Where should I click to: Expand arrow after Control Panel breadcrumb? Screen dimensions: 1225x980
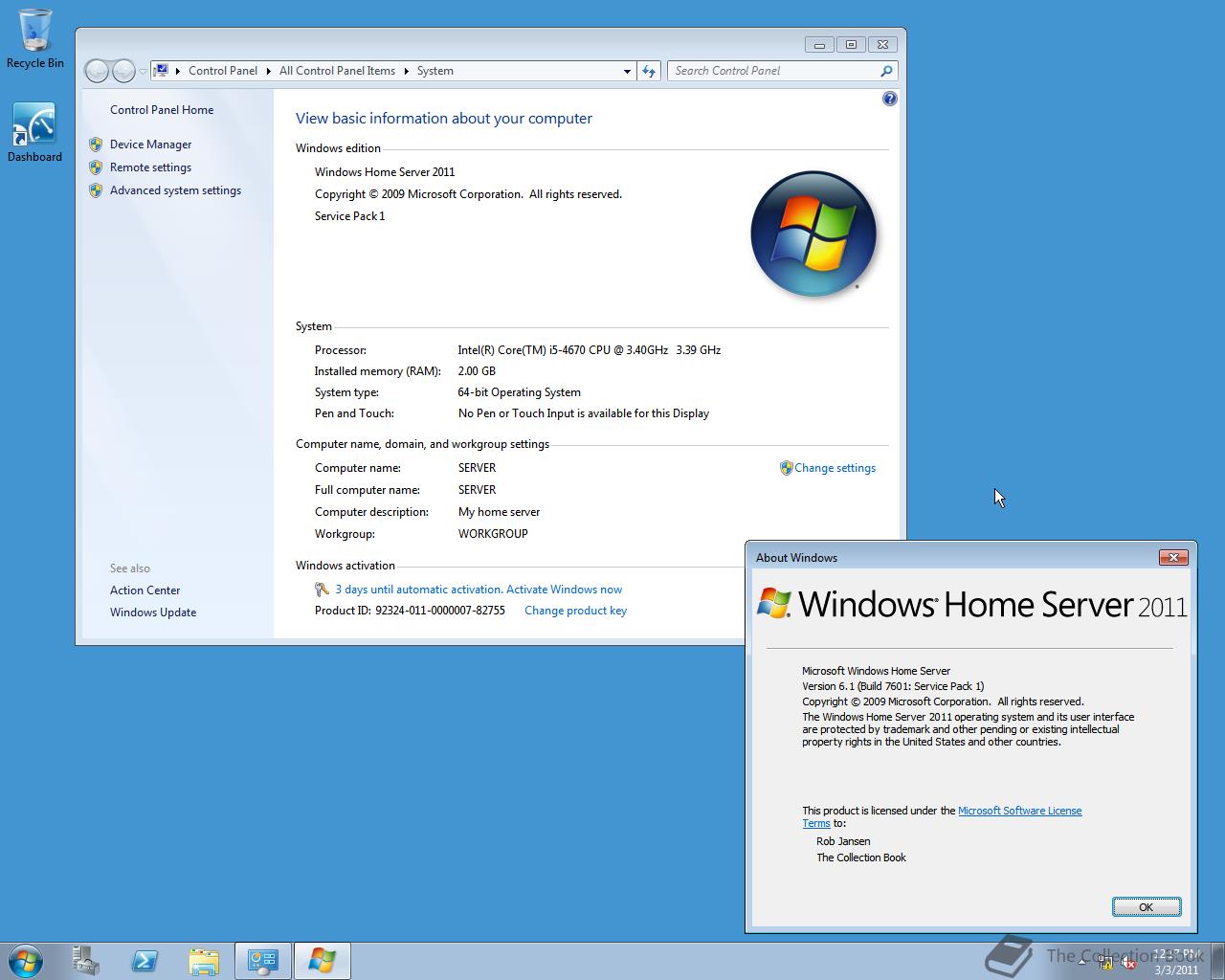269,71
